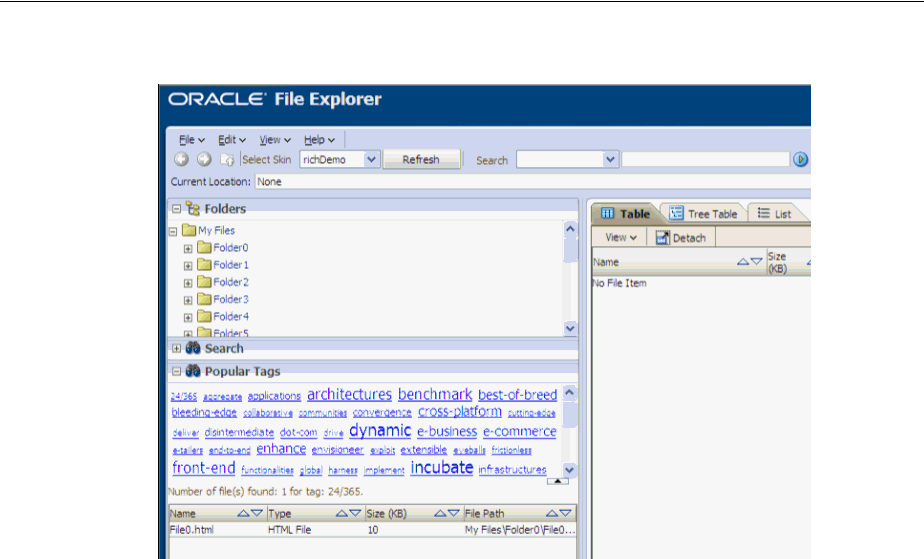Expand the Folder1 tree node

coord(188,266)
